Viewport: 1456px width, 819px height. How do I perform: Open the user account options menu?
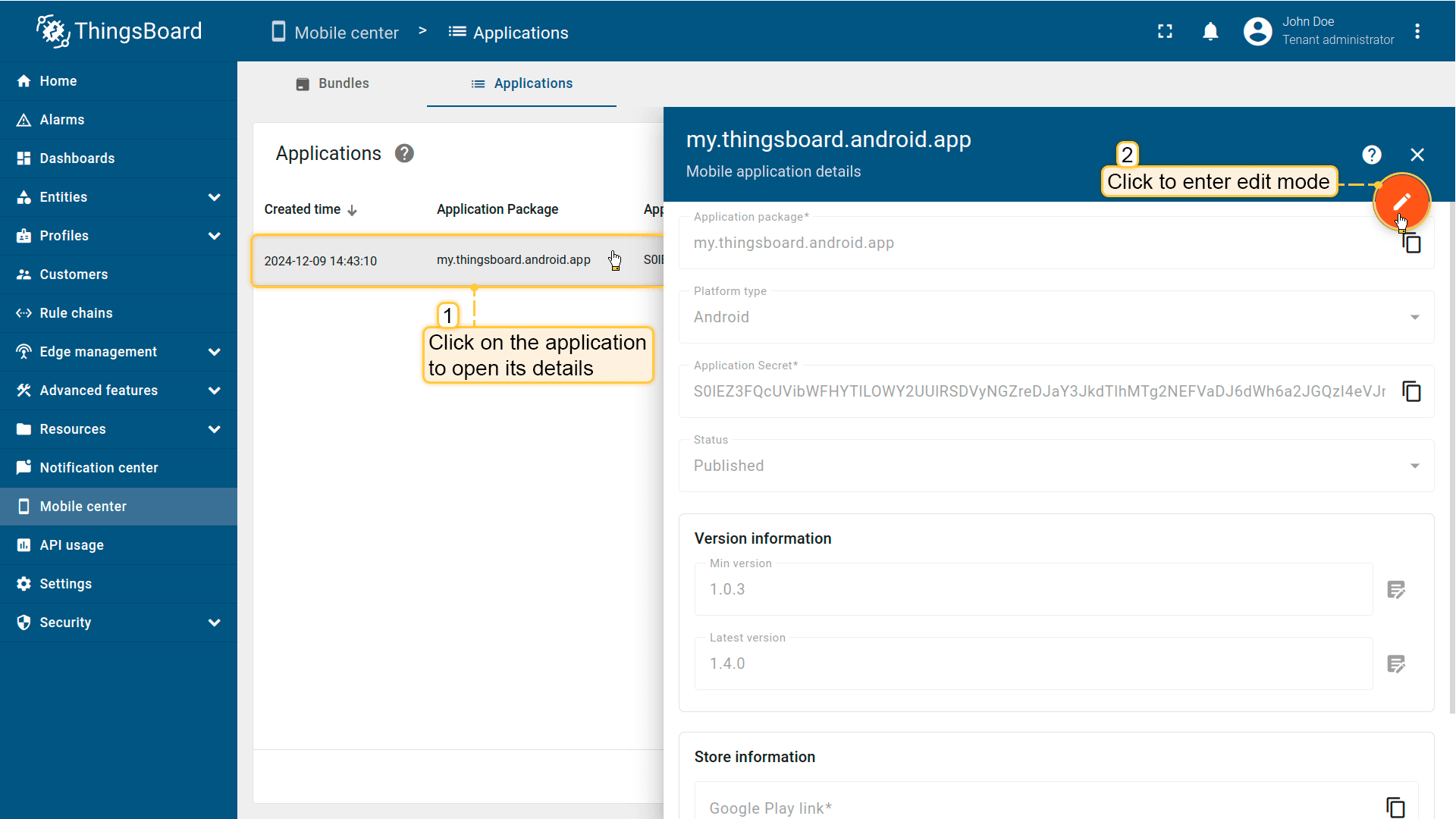click(1417, 32)
